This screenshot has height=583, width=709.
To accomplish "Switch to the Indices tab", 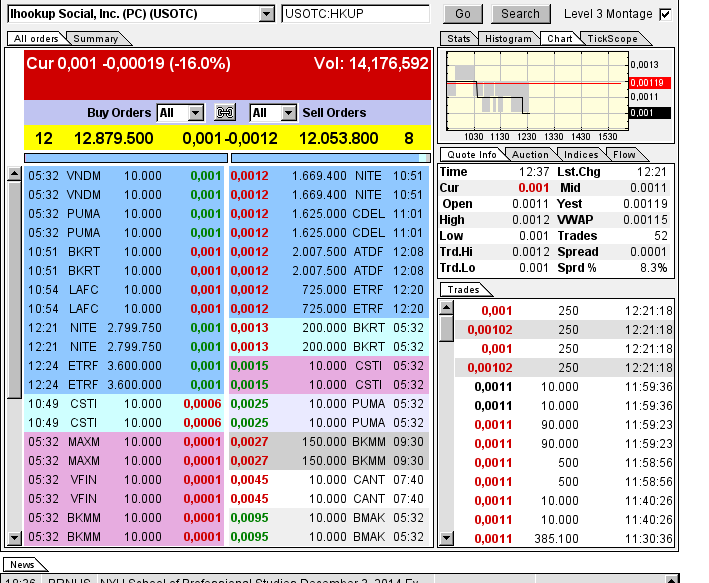I will [581, 155].
